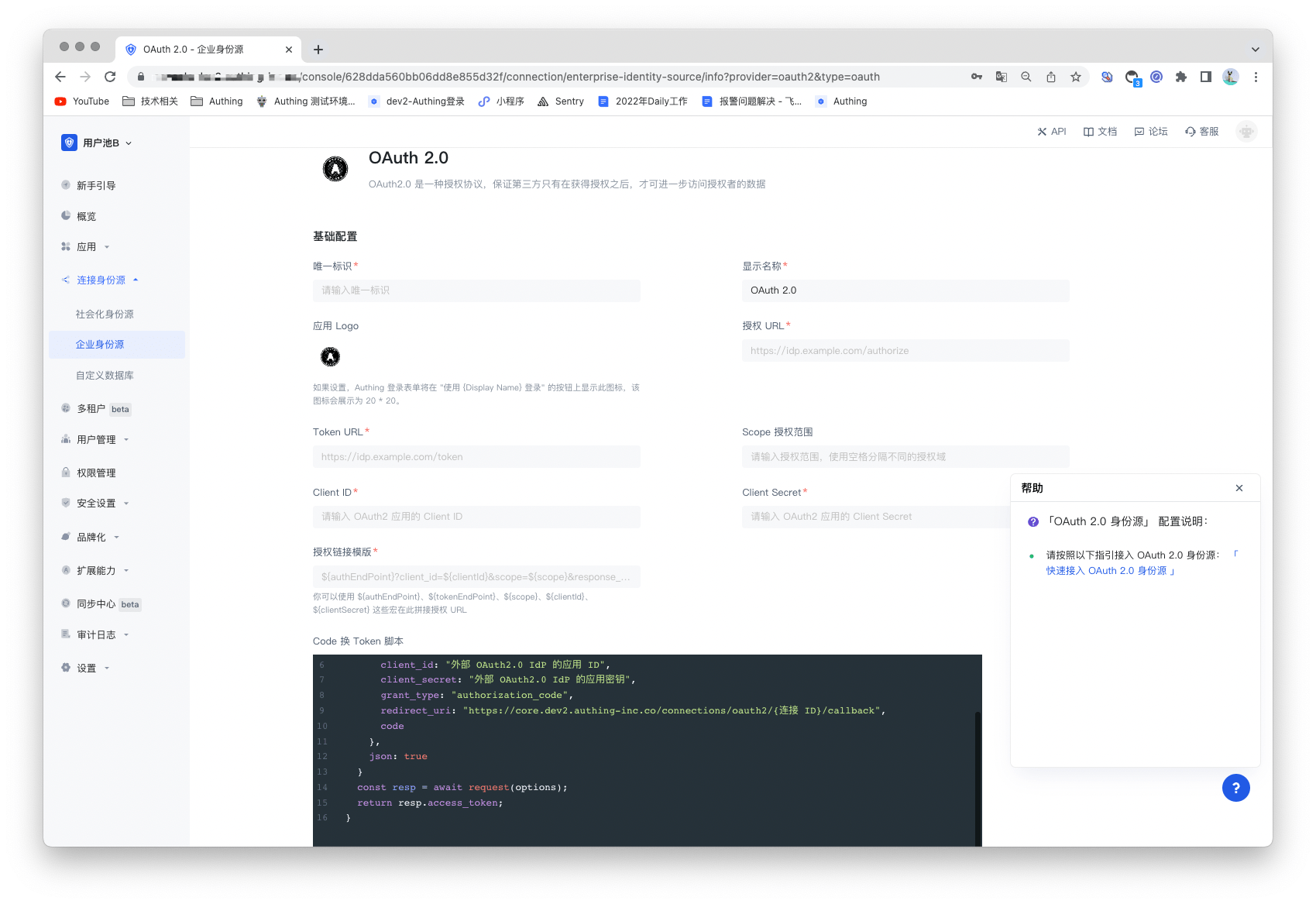Expand the 用户管理 sidebar menu
Screen dimensions: 1316x904
click(96, 440)
